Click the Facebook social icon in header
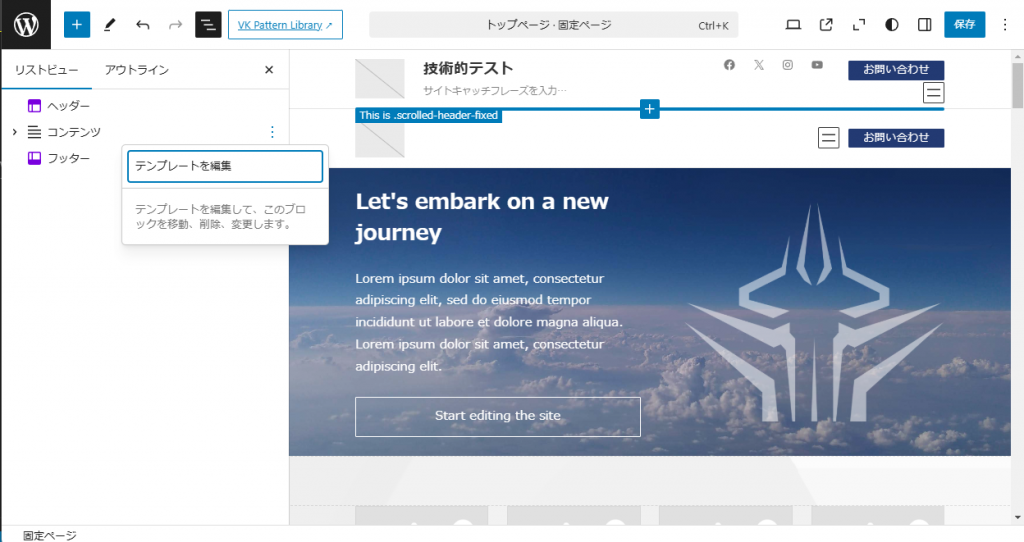 click(729, 65)
